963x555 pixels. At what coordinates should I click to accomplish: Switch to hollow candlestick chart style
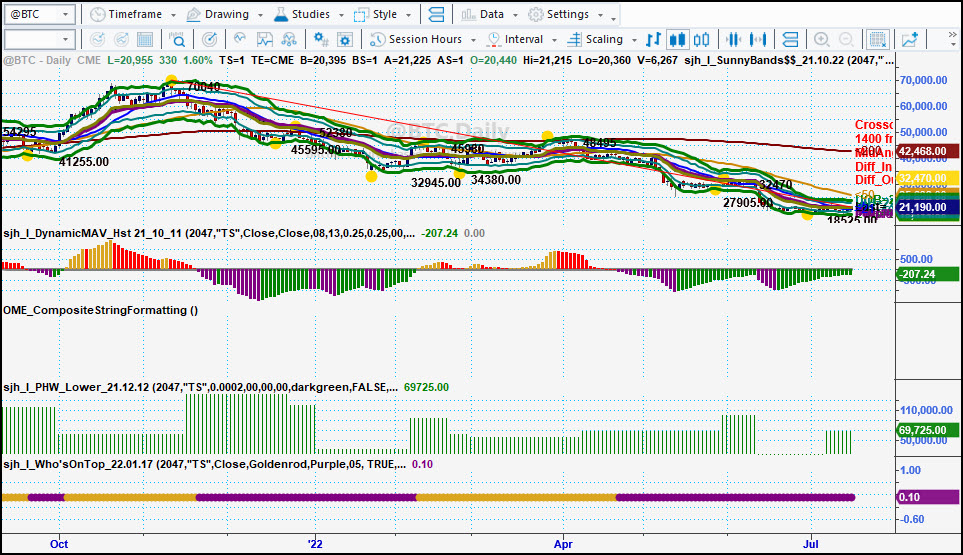tap(701, 39)
